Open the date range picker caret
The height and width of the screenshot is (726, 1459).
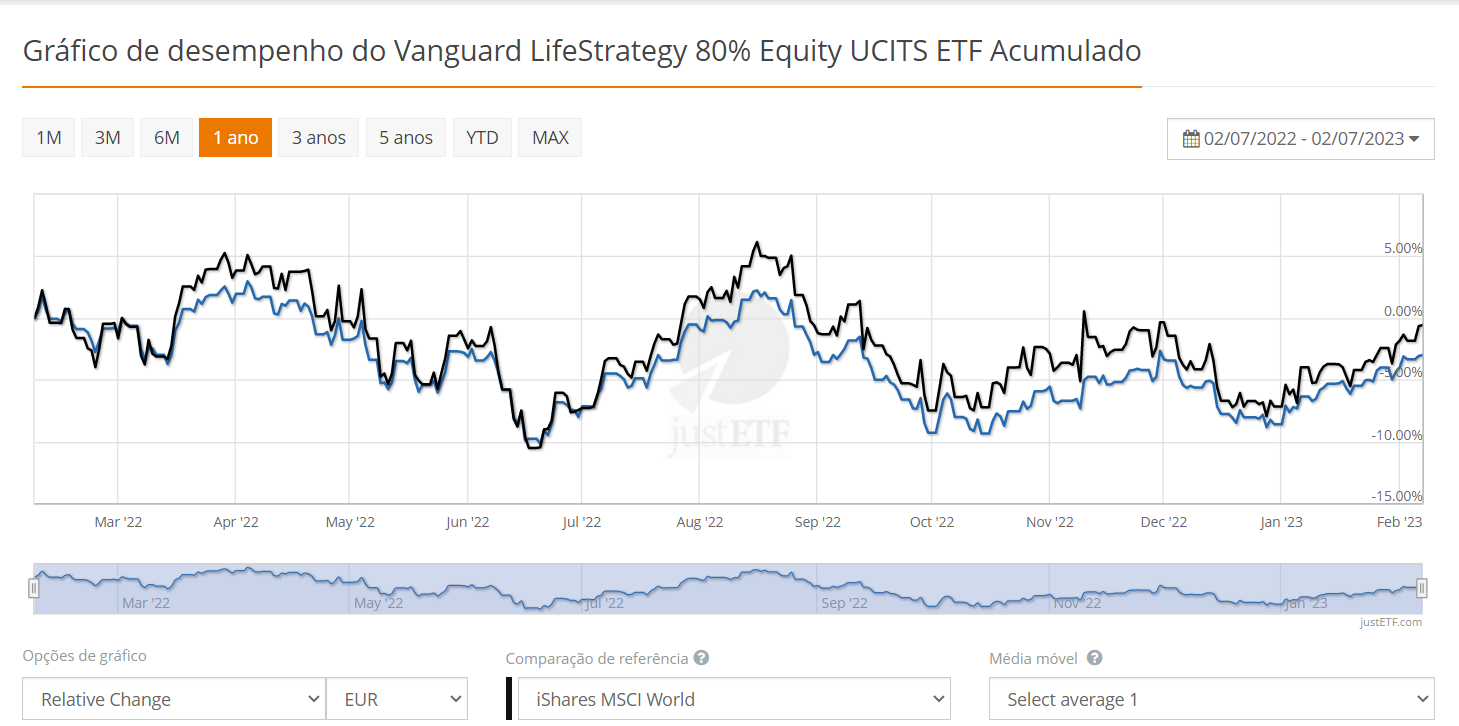(1414, 139)
